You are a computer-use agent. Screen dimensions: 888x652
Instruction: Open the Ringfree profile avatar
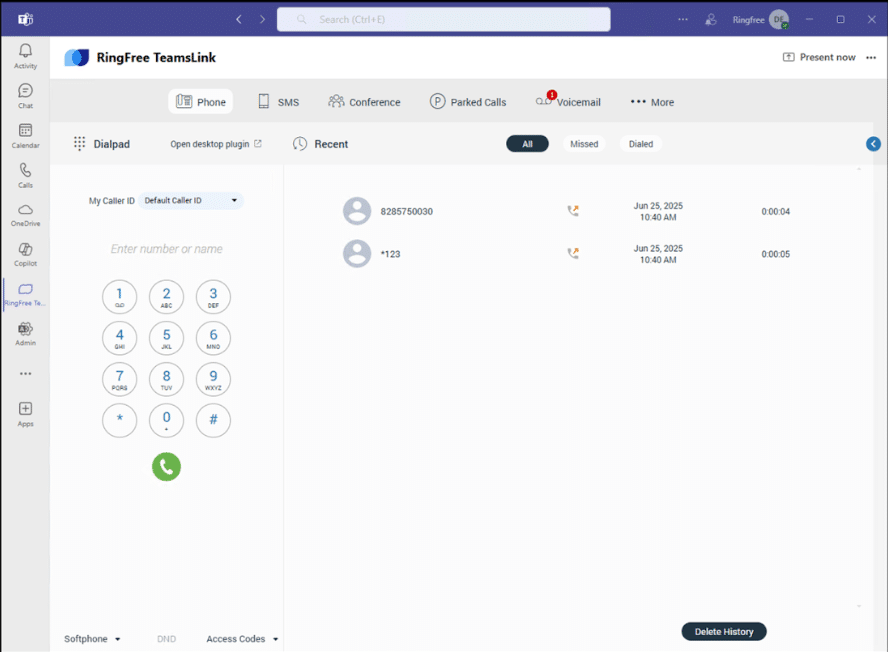pyautogui.click(x=779, y=20)
